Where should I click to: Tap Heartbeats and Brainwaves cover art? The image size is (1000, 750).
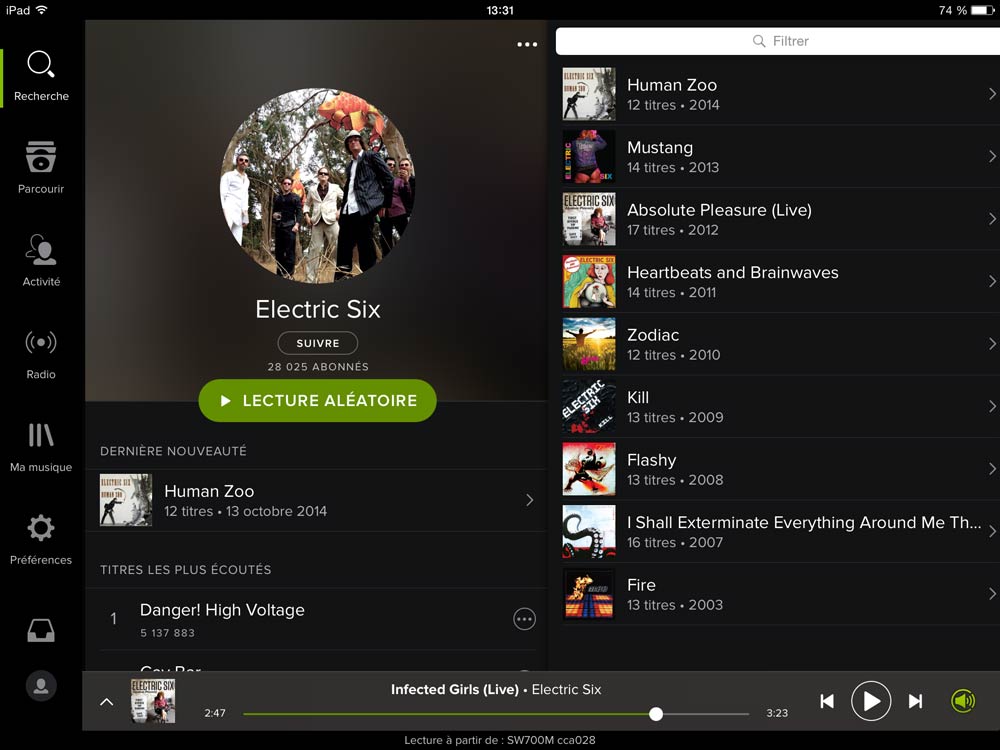pyautogui.click(x=589, y=281)
